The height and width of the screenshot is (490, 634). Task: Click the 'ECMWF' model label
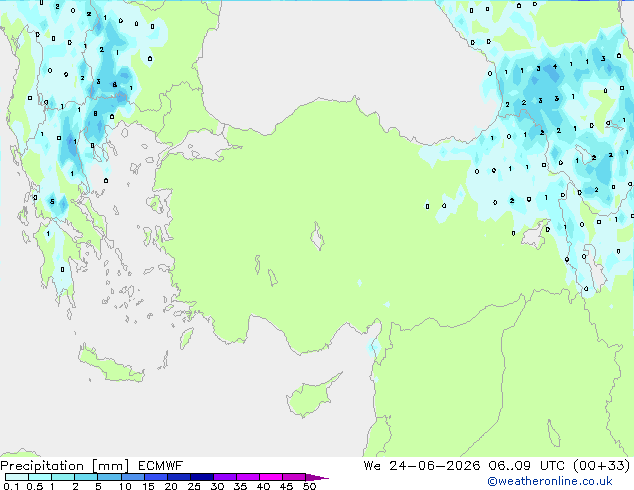click(x=160, y=466)
